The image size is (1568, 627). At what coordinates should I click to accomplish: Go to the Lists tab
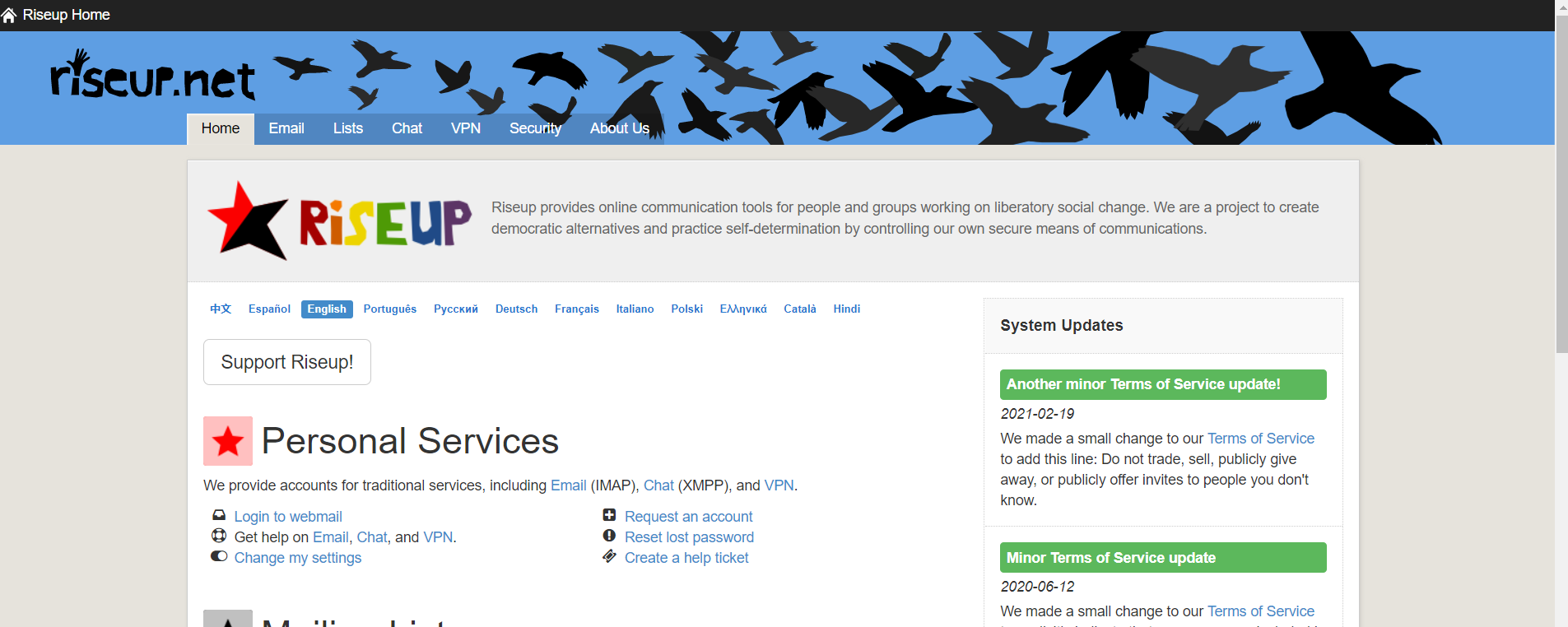point(348,128)
